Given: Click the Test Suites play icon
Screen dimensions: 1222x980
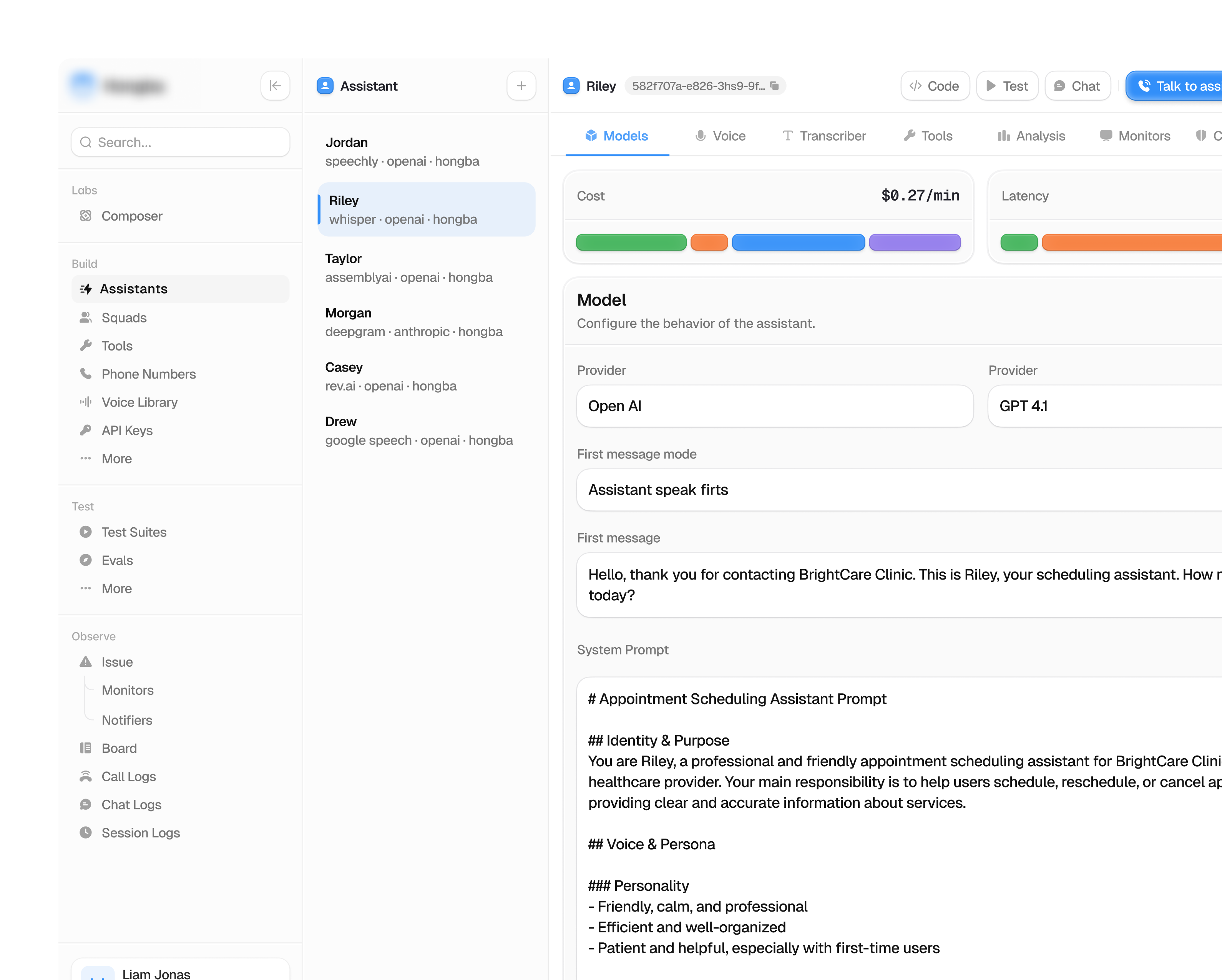Looking at the screenshot, I should pos(86,532).
